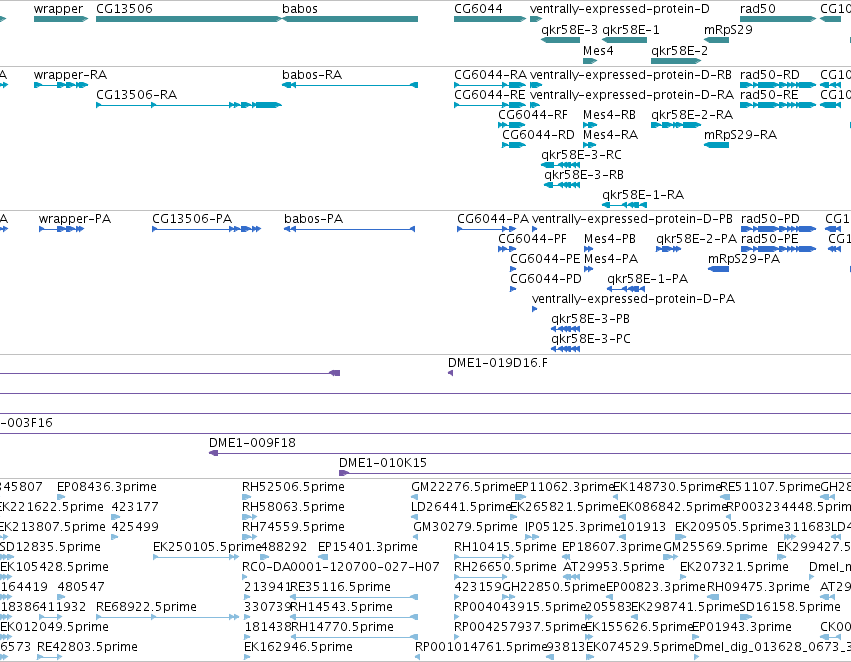Click RE42803.5prime EST label
This screenshot has height=662, width=851.
[87, 647]
